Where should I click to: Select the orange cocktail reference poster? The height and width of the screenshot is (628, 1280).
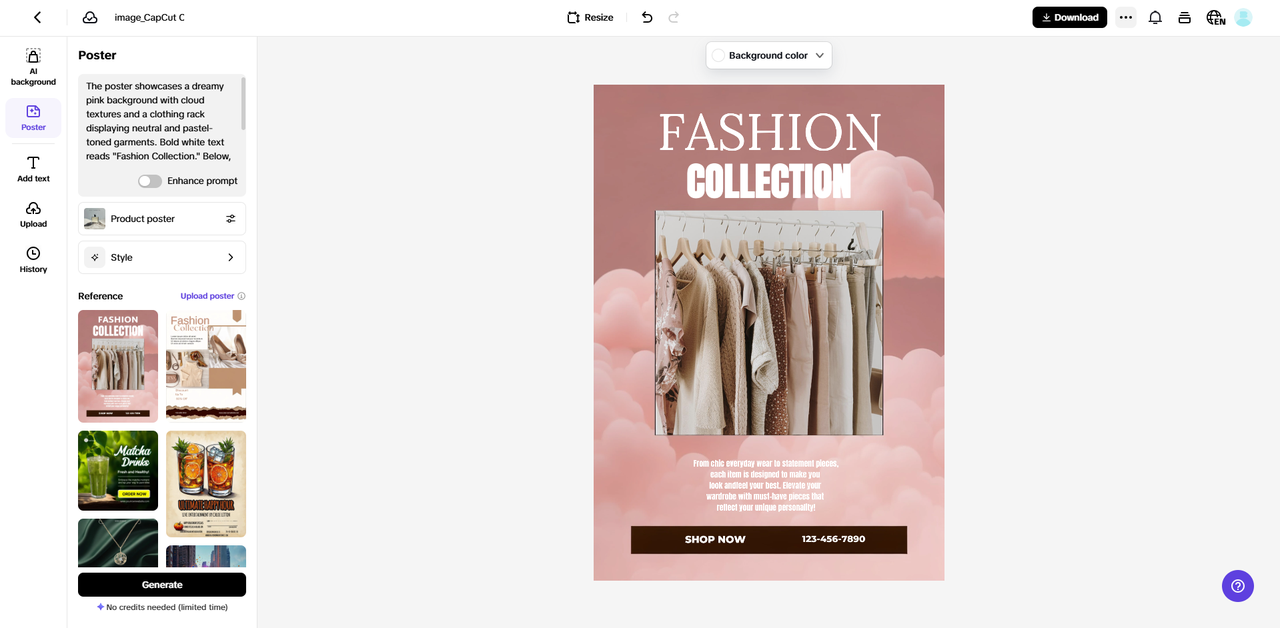click(206, 484)
